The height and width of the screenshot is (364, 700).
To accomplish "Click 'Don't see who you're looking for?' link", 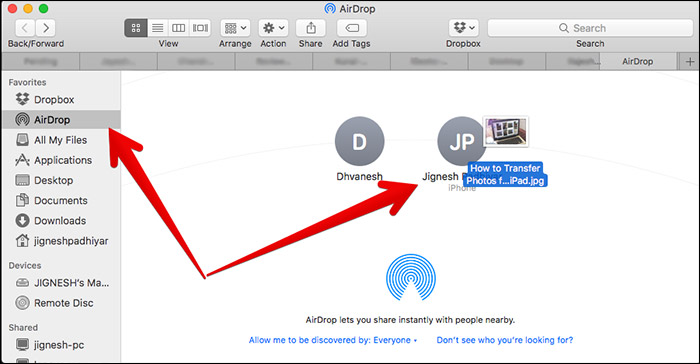I will click(504, 340).
